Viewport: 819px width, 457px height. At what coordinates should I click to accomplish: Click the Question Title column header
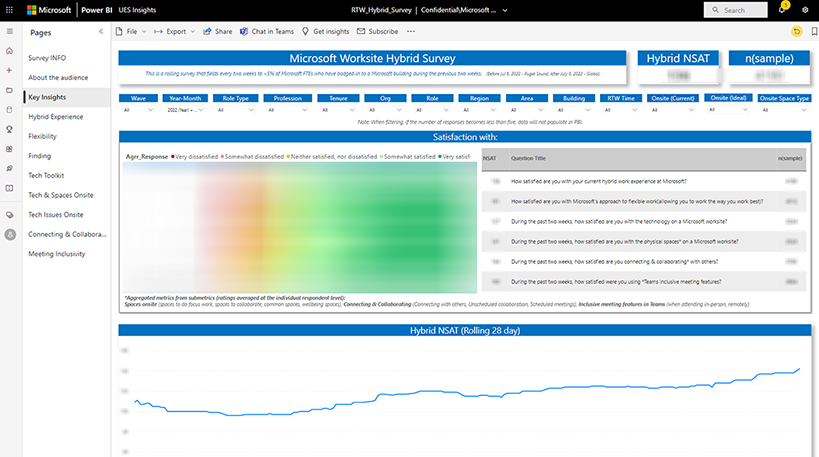tap(528, 158)
